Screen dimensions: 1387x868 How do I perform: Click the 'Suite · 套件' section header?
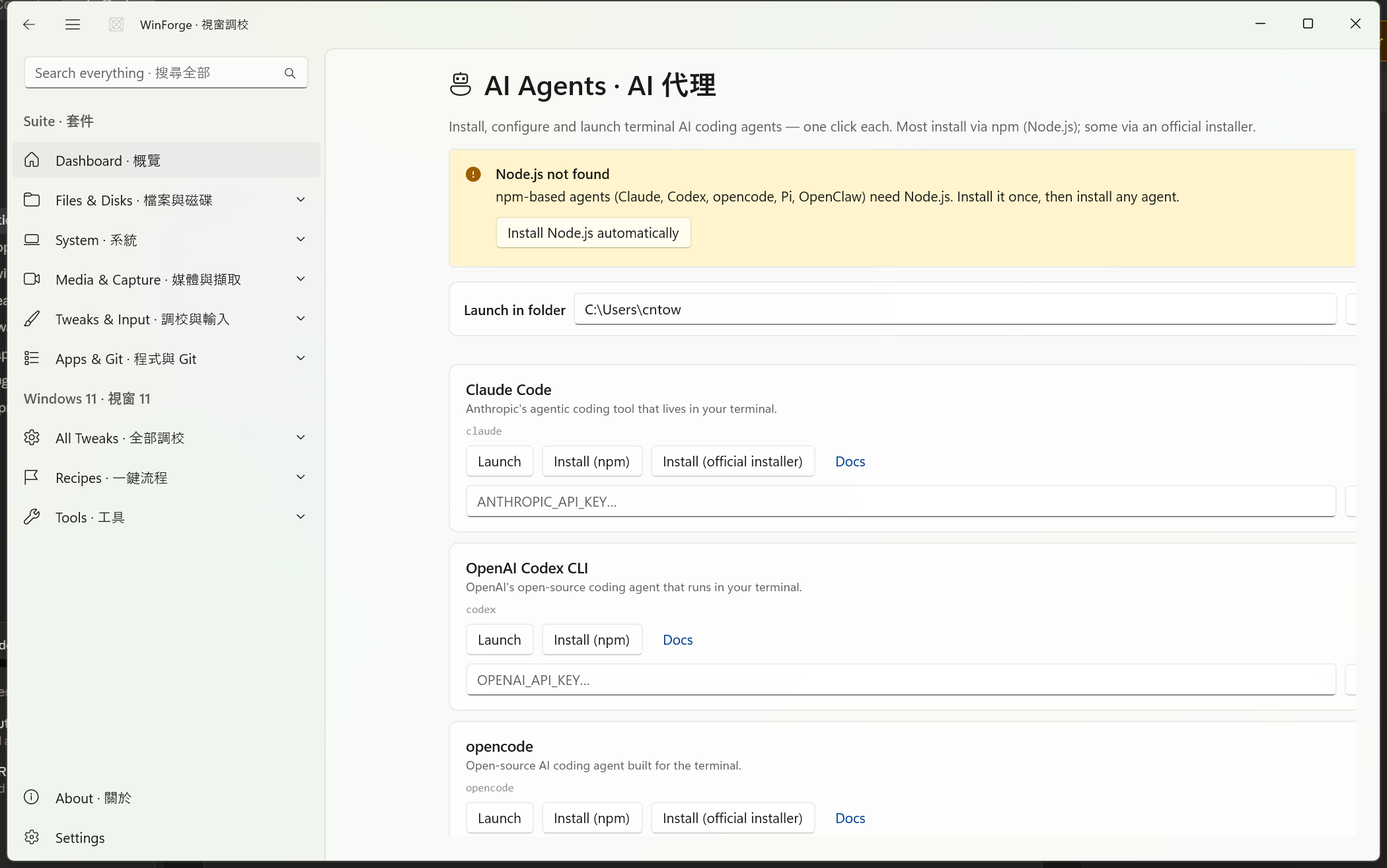pyautogui.click(x=59, y=122)
